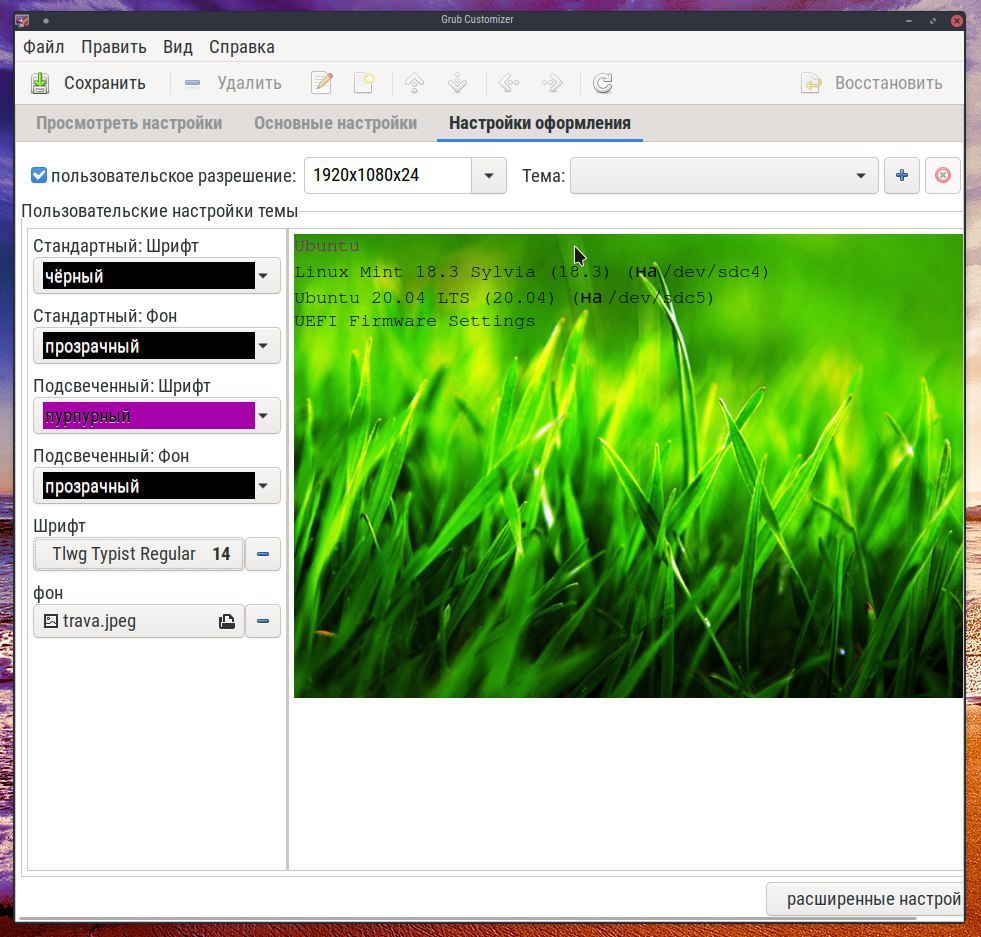Image resolution: width=981 pixels, height=937 pixels.
Task: Click Ubuntu 20.04 LTS preview entry
Action: pyautogui.click(x=504, y=298)
